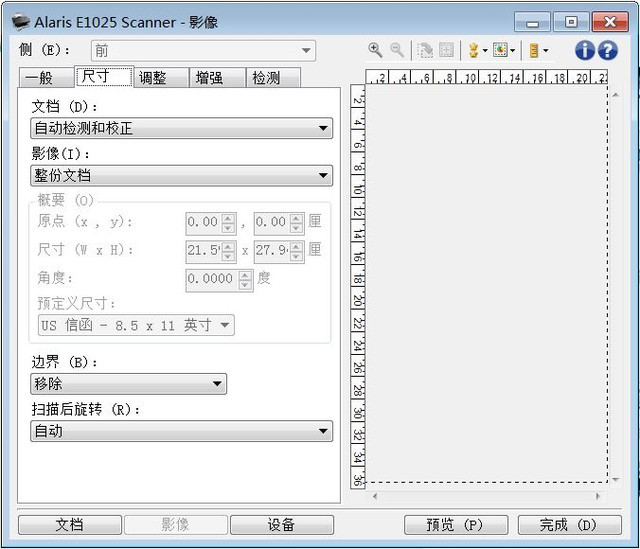The image size is (640, 549).
Task: Open the 设备 settings button
Action: coord(282,525)
